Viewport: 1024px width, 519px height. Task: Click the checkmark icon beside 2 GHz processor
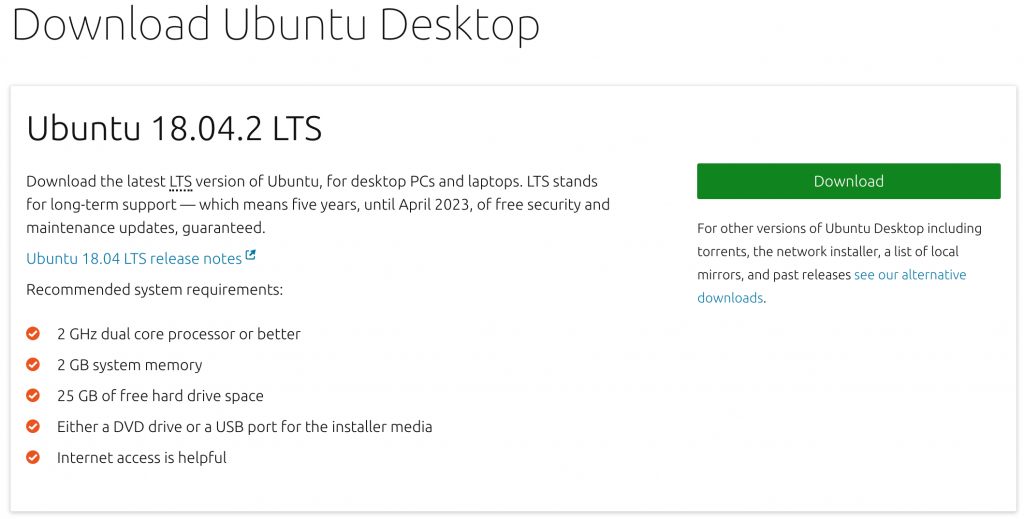click(33, 334)
